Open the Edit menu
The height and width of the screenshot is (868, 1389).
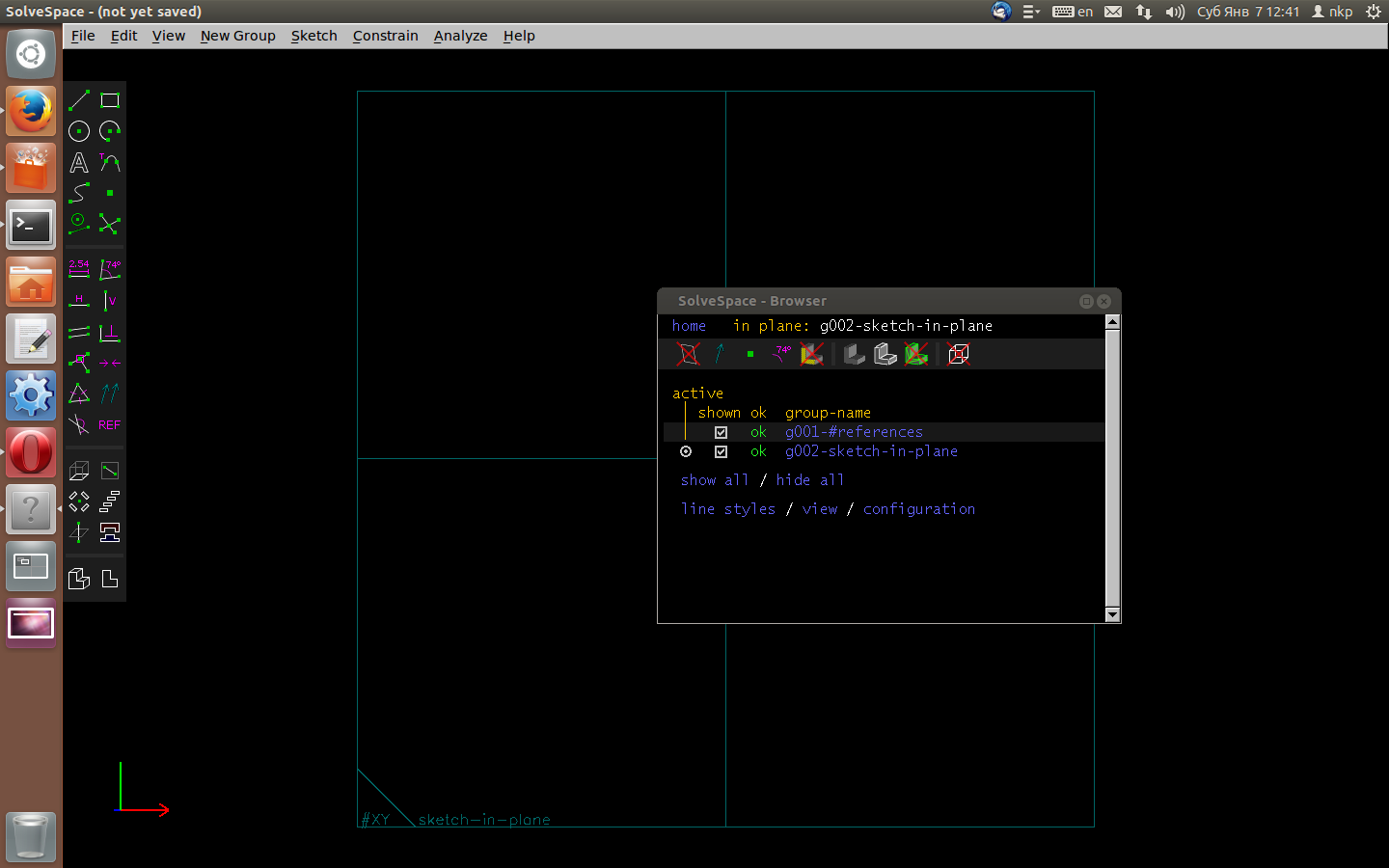123,36
